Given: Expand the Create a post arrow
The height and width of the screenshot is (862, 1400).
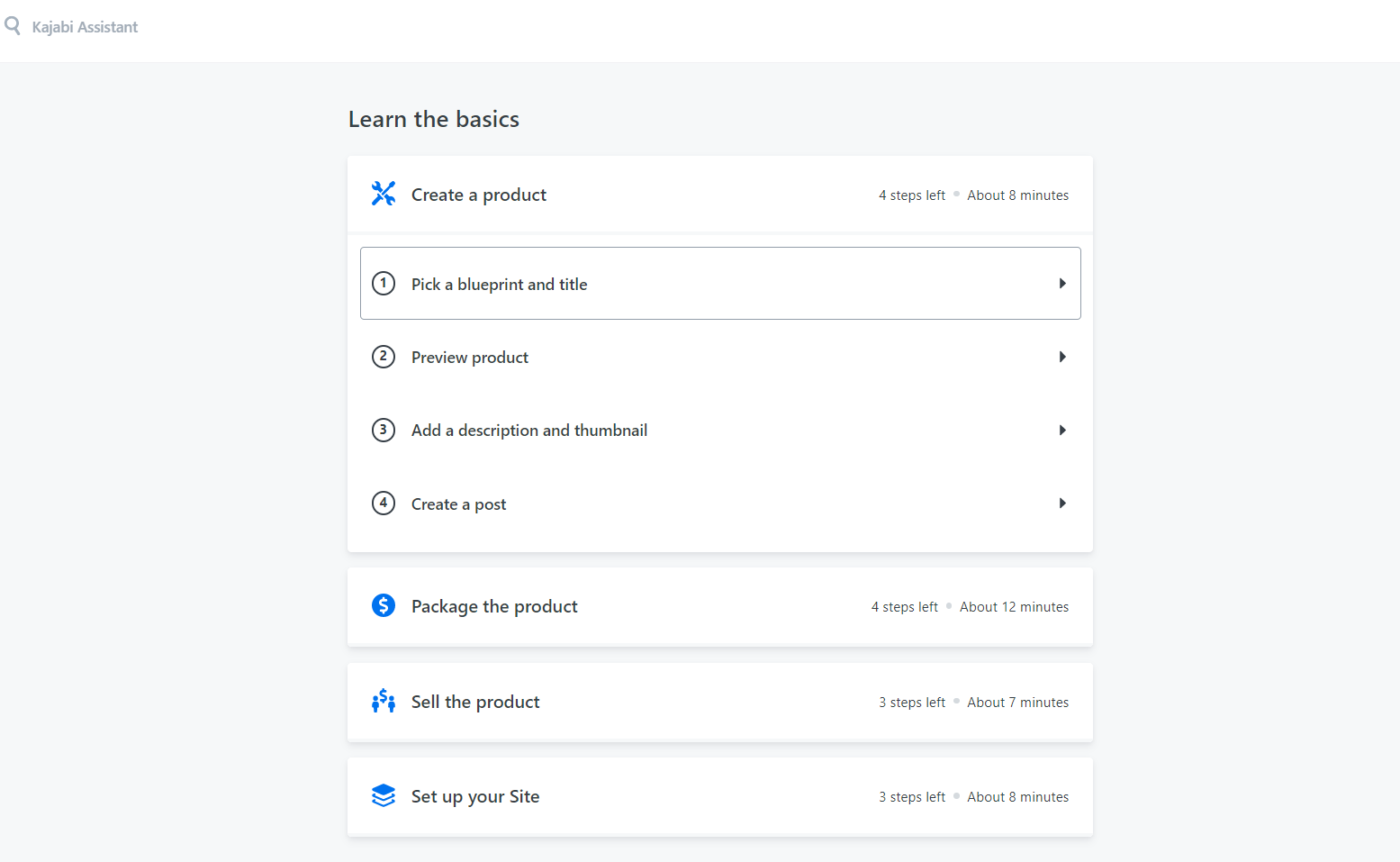Looking at the screenshot, I should pyautogui.click(x=1062, y=504).
